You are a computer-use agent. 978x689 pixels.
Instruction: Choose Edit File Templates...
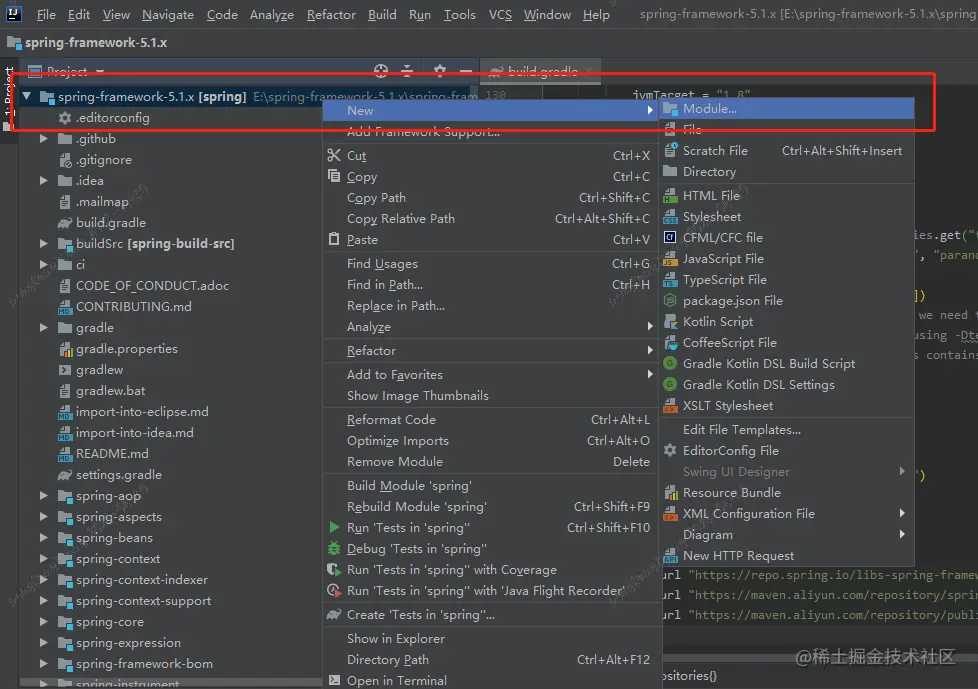tap(788, 430)
